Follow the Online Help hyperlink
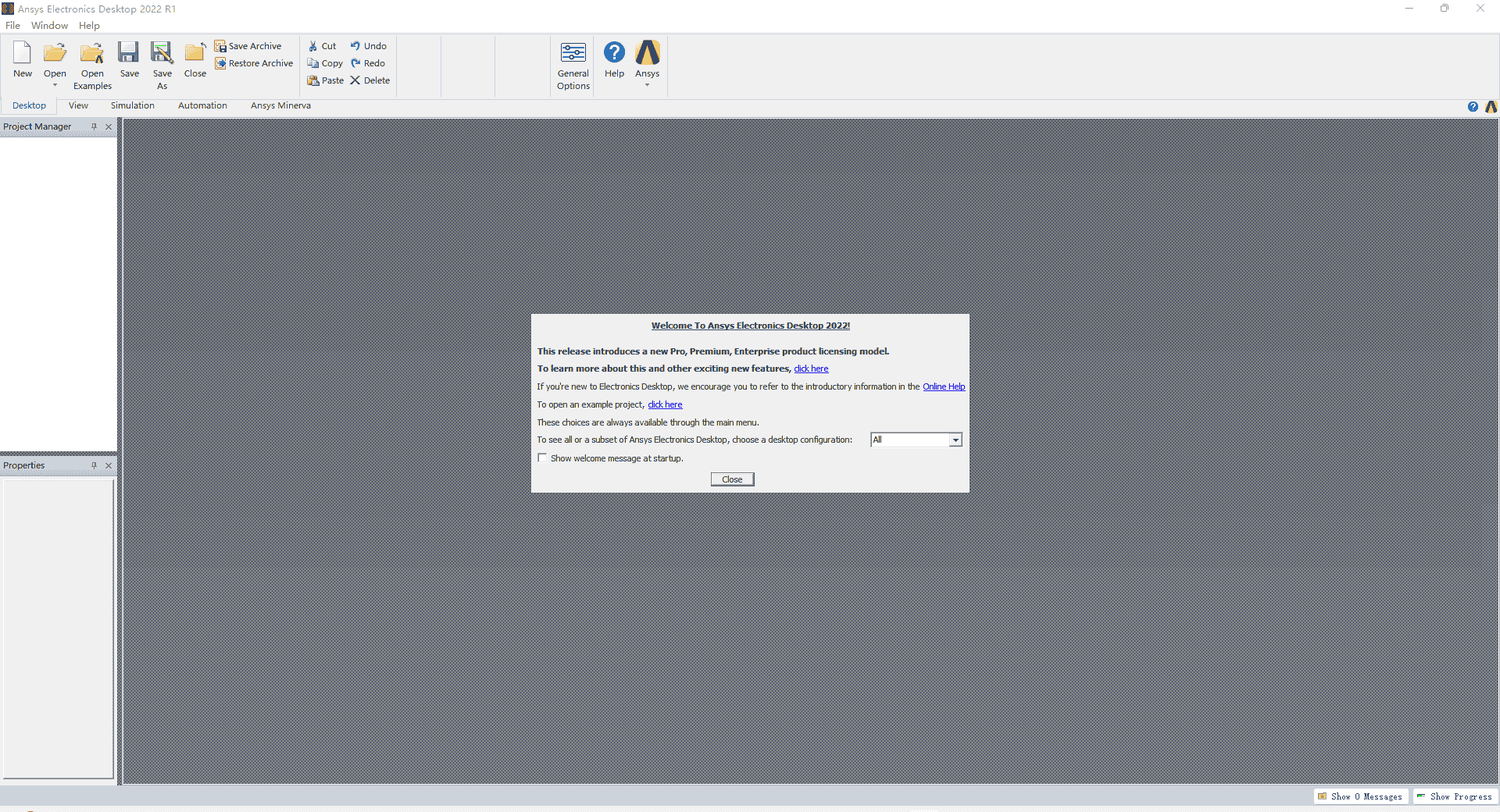 click(x=944, y=386)
